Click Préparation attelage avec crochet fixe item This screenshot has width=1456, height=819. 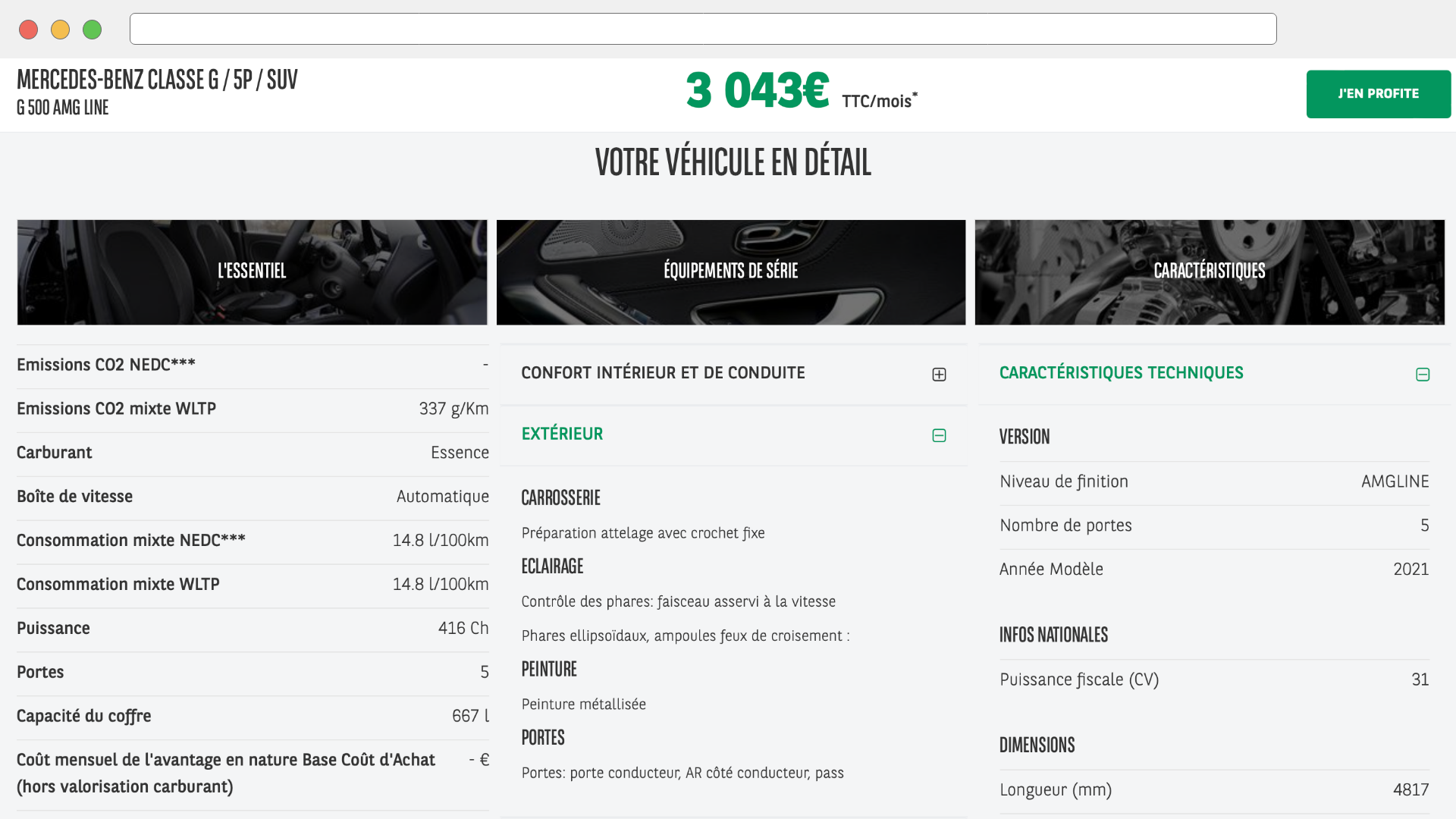[642, 533]
